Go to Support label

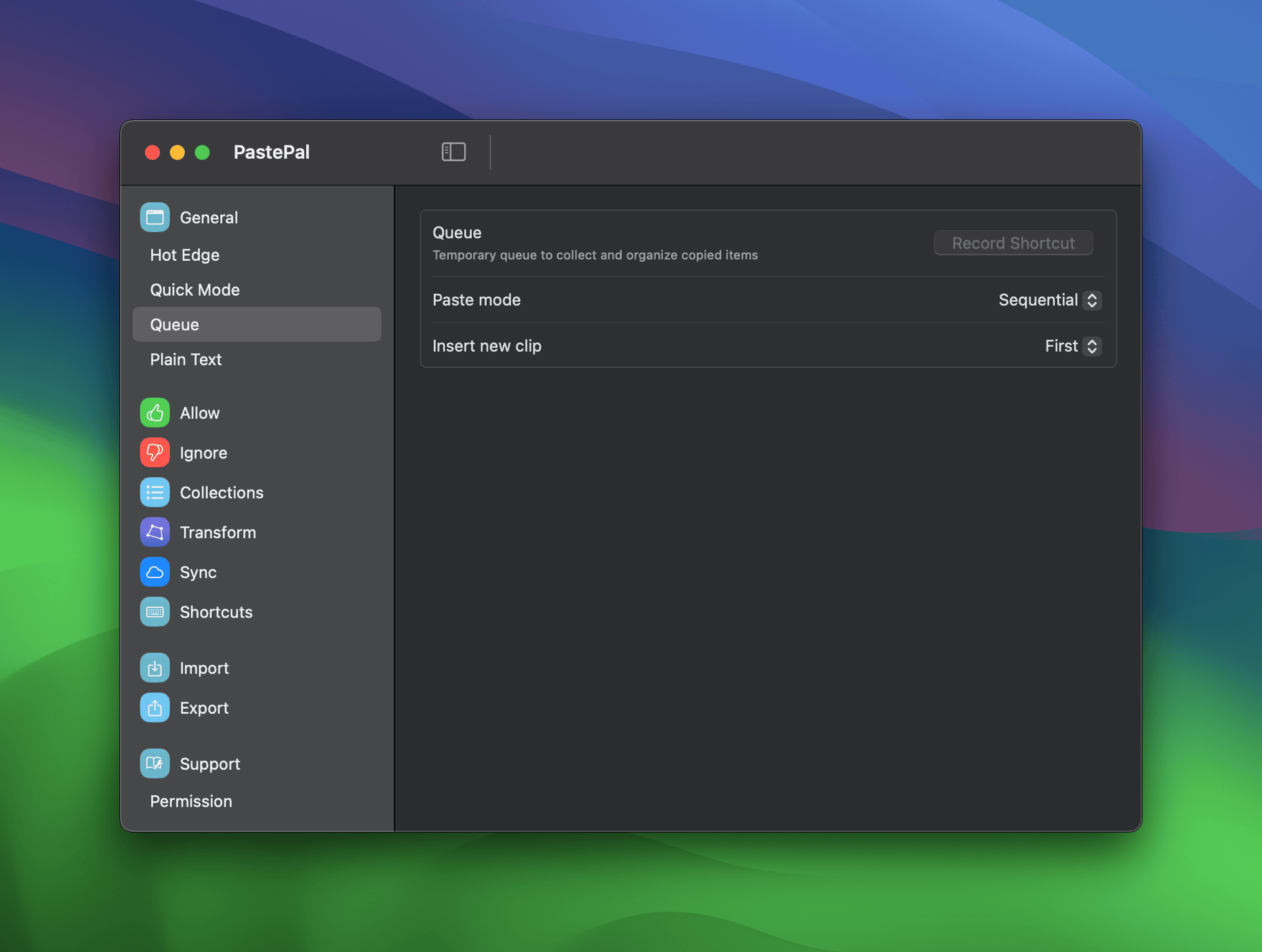coord(210,764)
